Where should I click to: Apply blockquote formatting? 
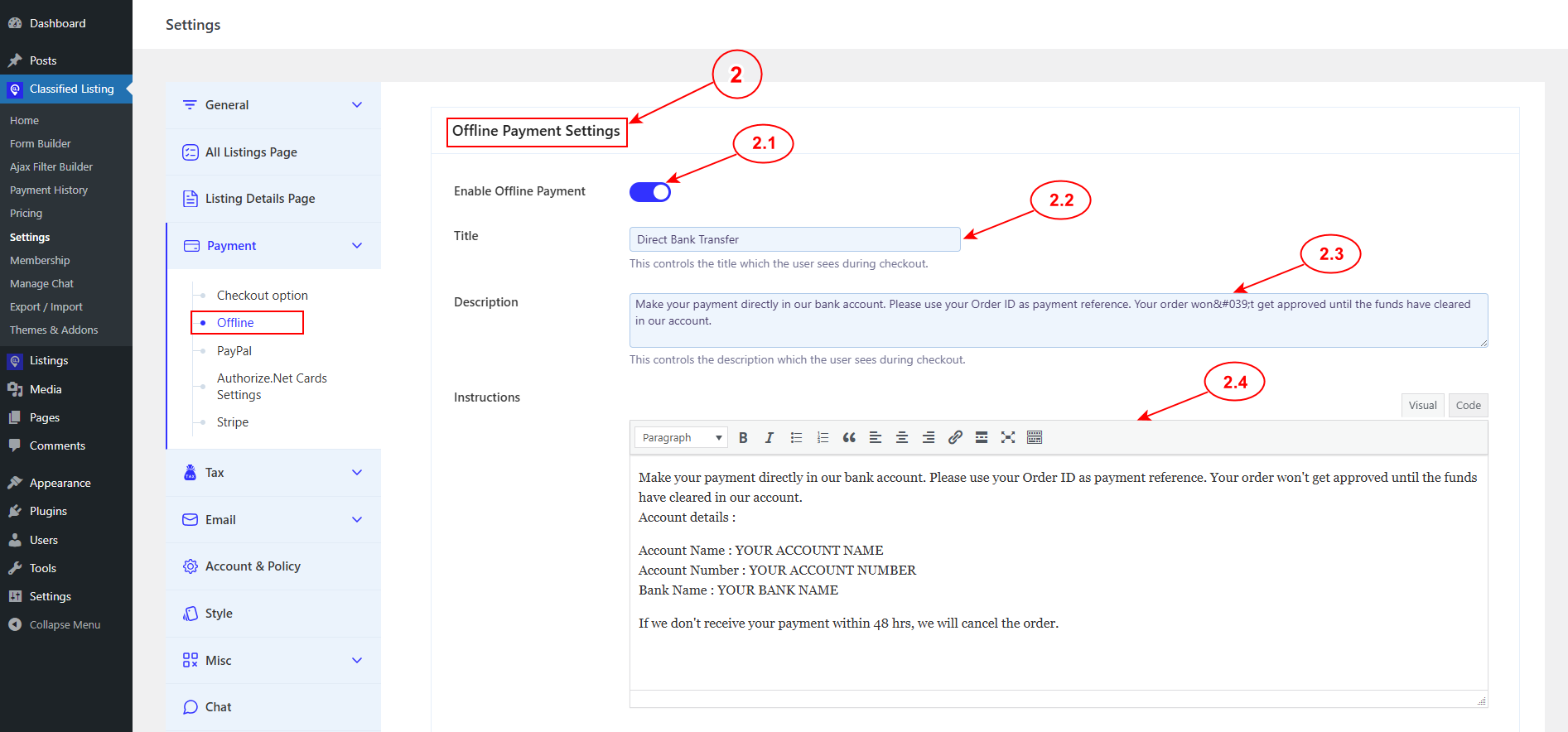coord(849,437)
